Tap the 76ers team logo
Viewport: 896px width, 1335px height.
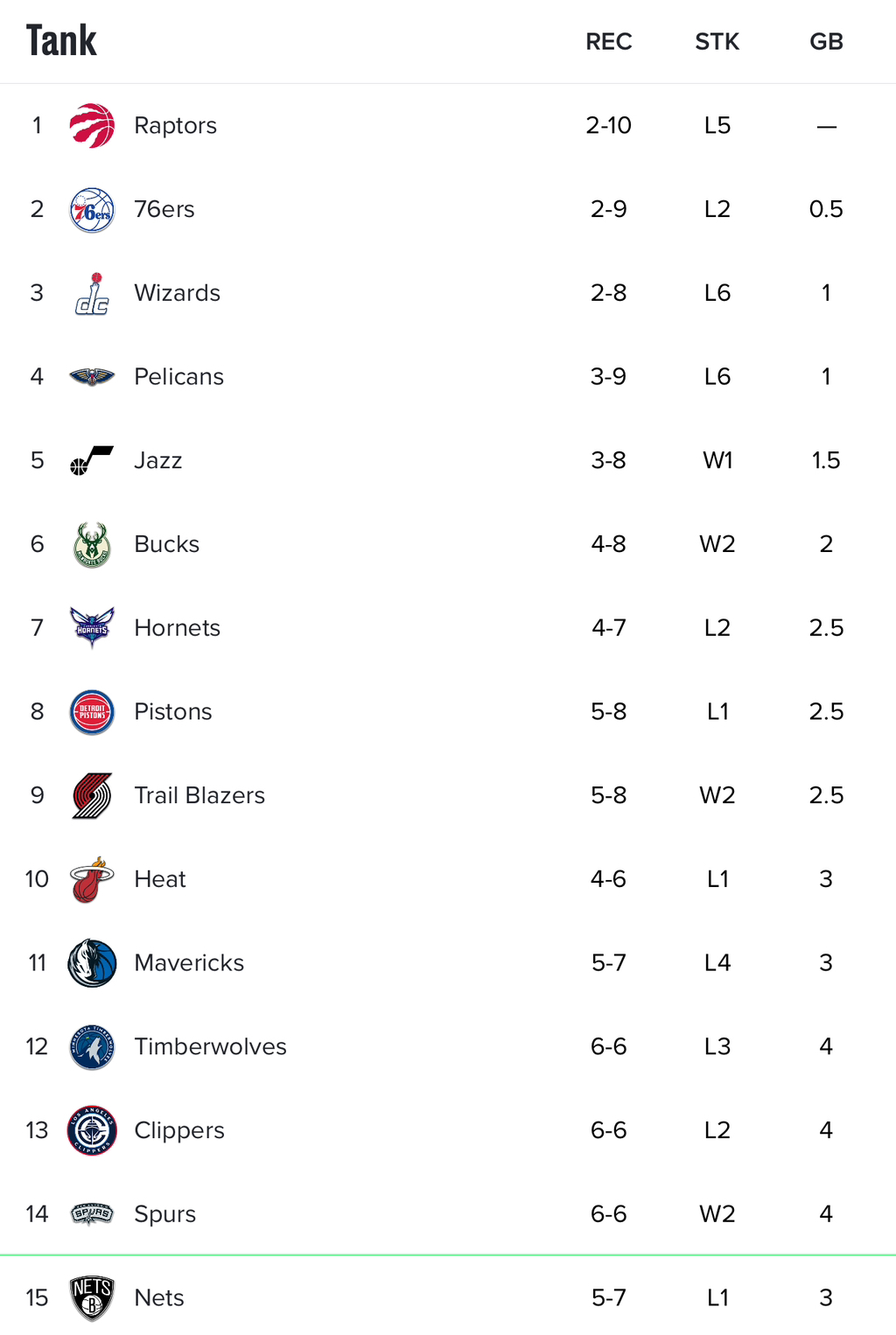pos(92,210)
